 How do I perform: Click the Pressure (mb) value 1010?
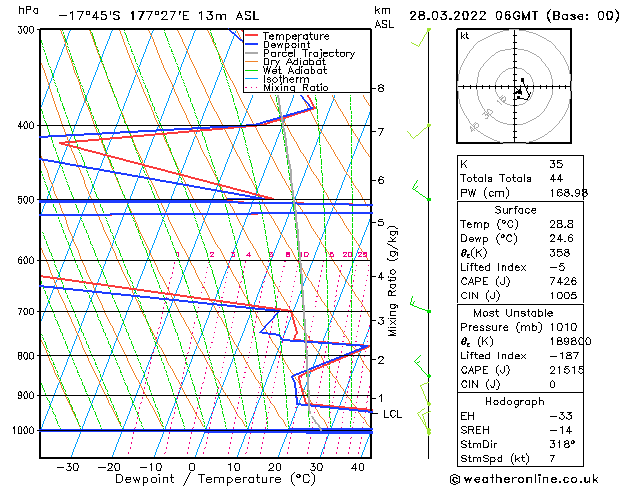click(x=563, y=327)
